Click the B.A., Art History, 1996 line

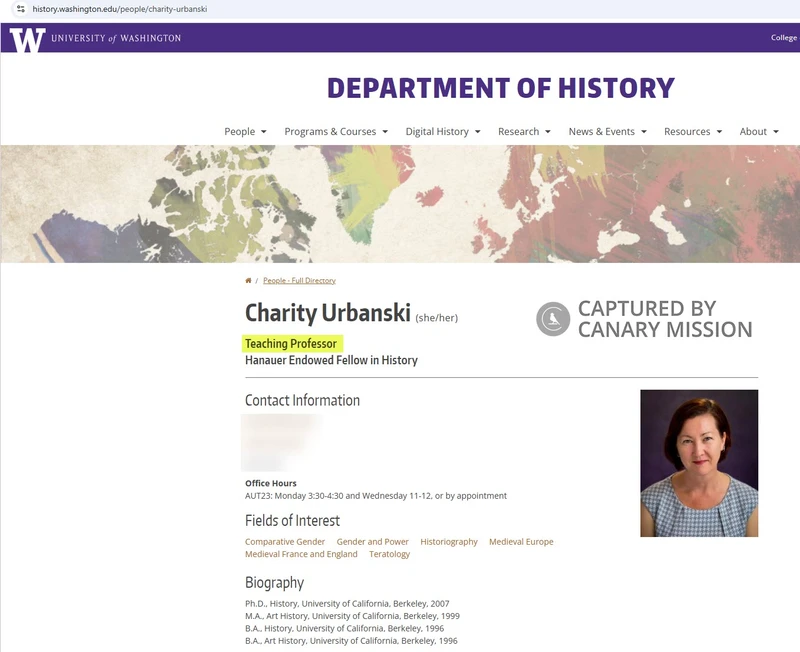[x=351, y=641]
